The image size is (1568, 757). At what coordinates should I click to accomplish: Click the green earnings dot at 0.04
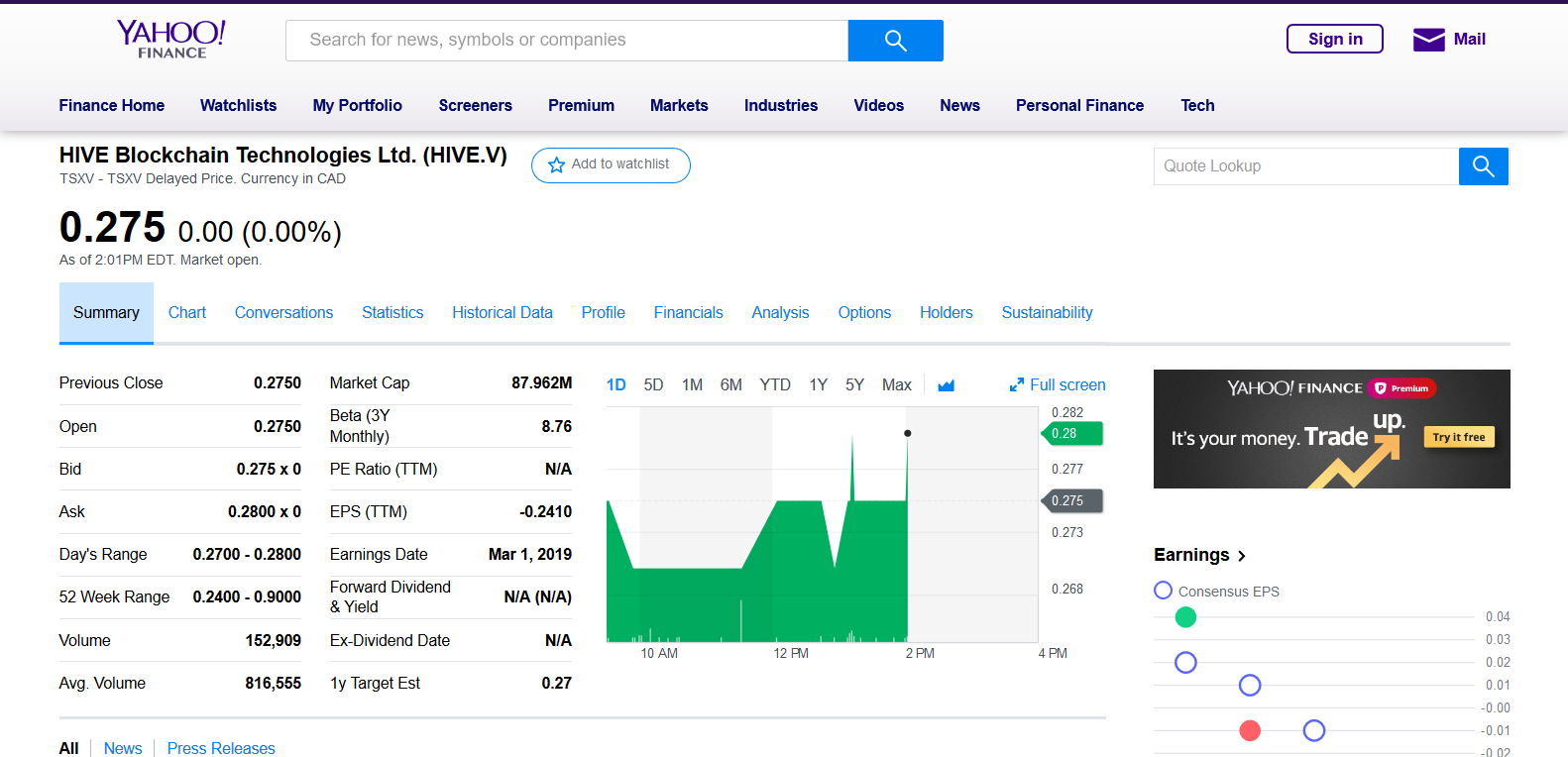pyautogui.click(x=1185, y=617)
